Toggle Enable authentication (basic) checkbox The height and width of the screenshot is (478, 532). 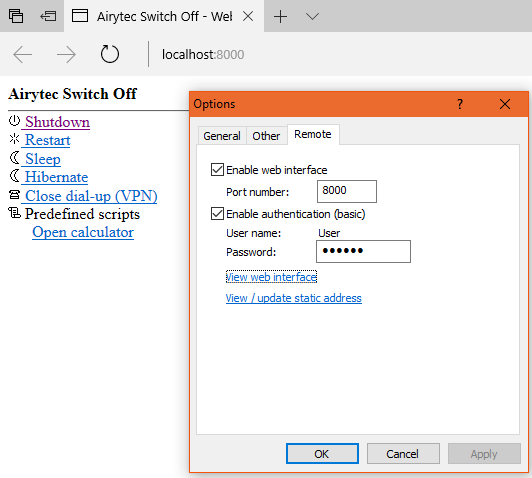[217, 214]
